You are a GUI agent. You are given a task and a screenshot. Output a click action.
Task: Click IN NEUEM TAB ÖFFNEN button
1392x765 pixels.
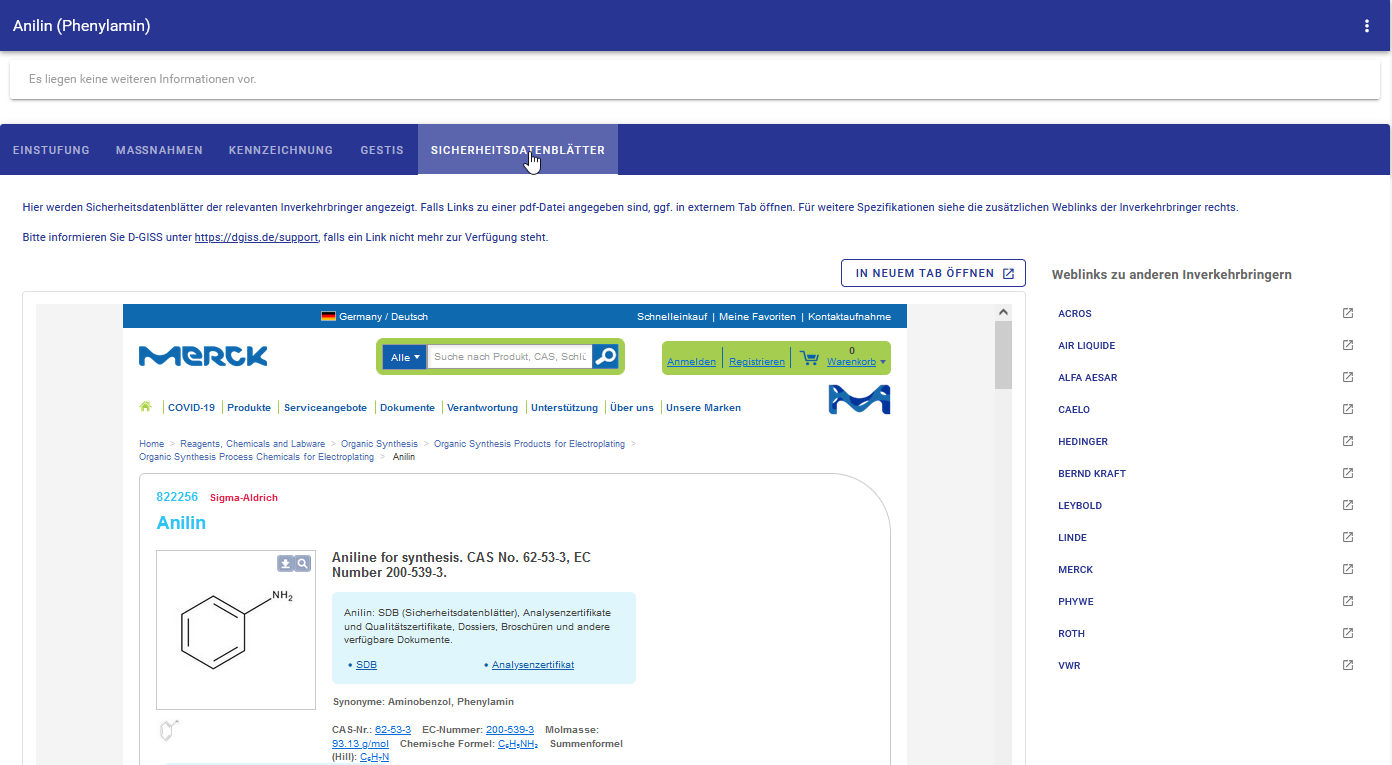pyautogui.click(x=934, y=273)
